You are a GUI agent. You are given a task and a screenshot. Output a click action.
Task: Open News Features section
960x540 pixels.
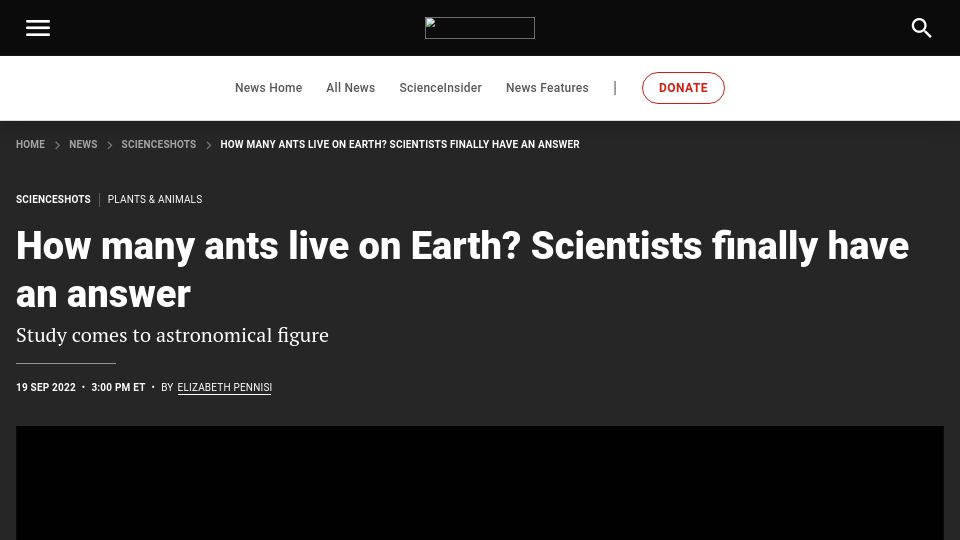(x=547, y=88)
